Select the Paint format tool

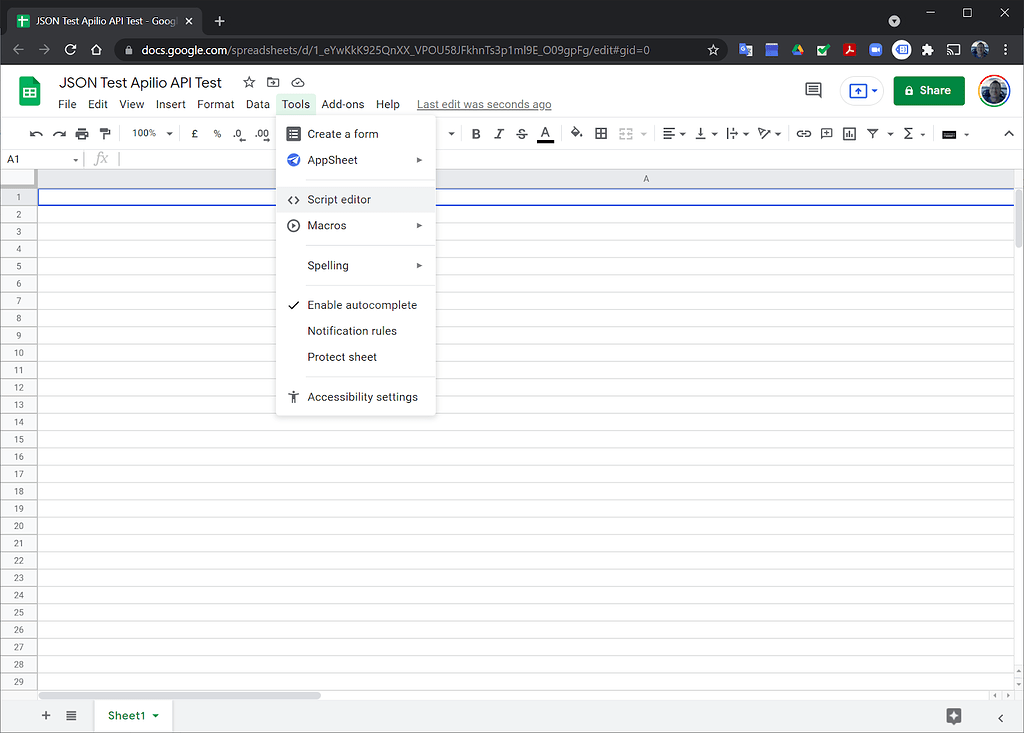[105, 133]
